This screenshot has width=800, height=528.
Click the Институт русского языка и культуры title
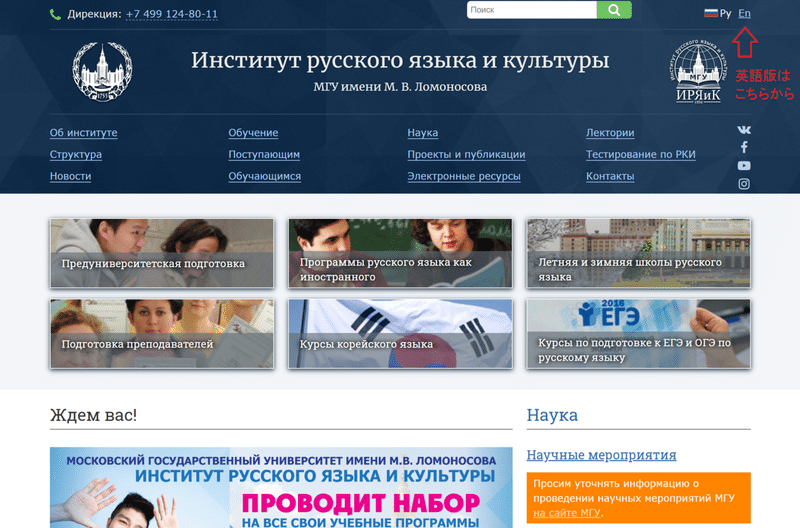point(400,60)
